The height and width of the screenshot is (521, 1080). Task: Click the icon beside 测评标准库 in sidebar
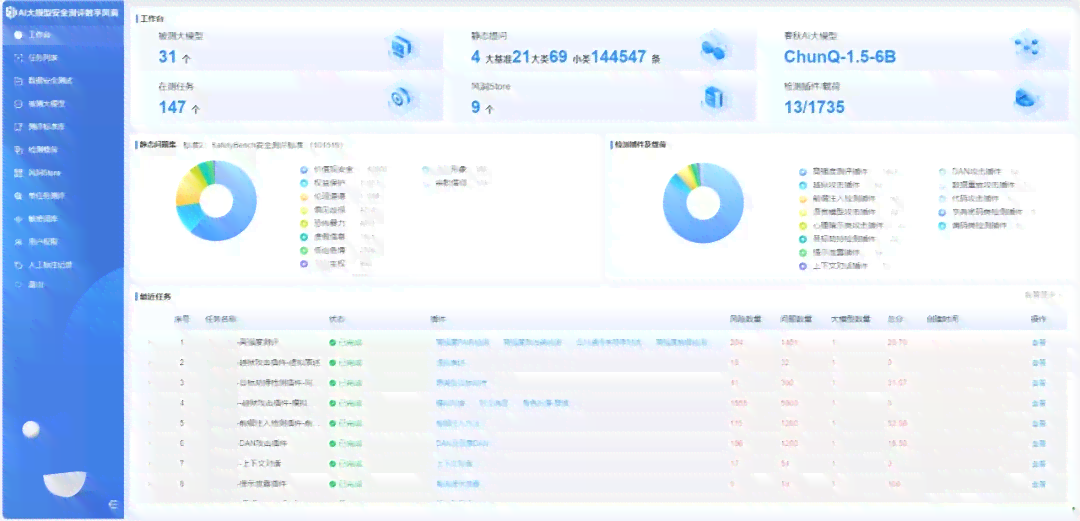click(x=19, y=127)
